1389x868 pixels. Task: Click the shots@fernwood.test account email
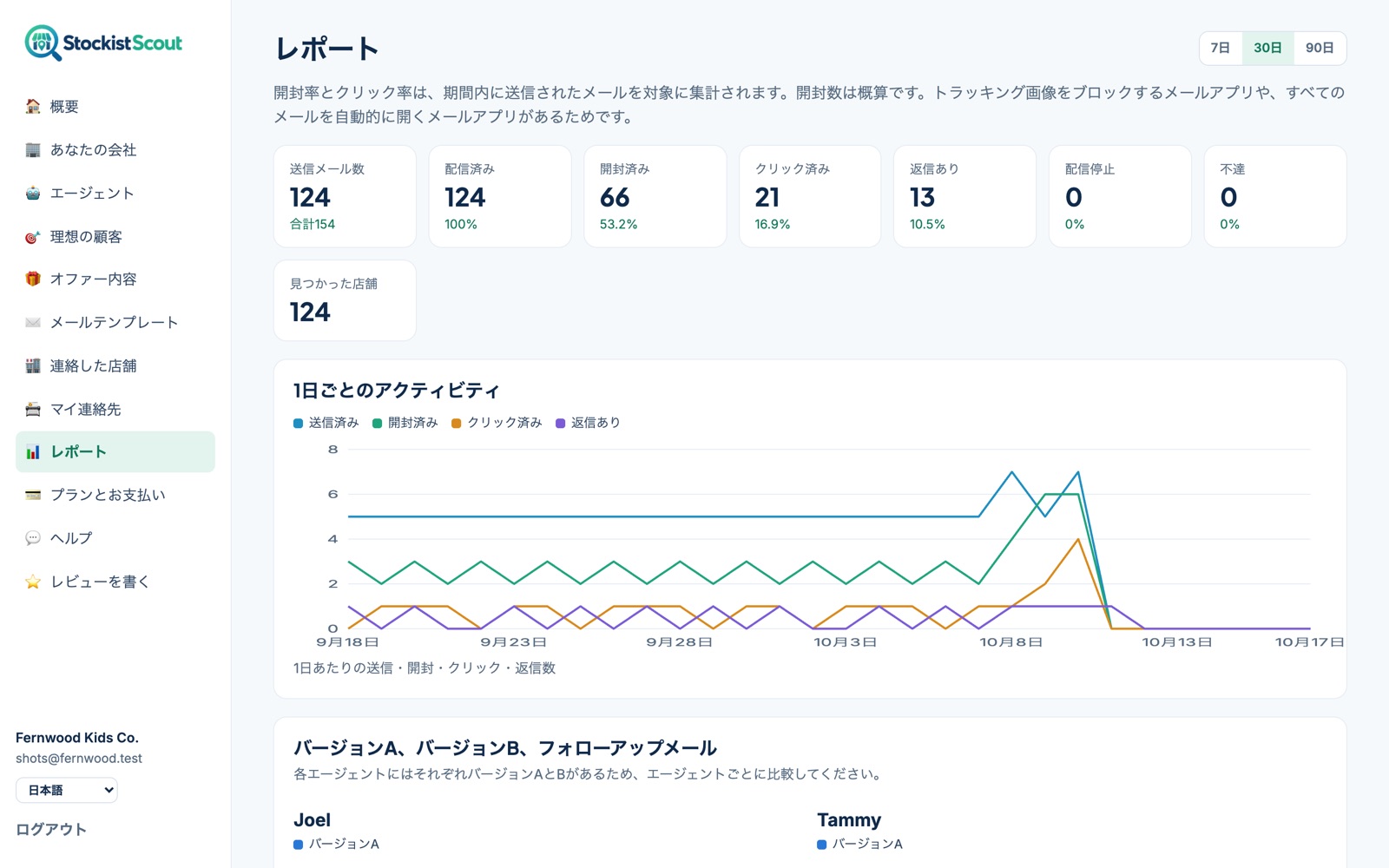79,758
